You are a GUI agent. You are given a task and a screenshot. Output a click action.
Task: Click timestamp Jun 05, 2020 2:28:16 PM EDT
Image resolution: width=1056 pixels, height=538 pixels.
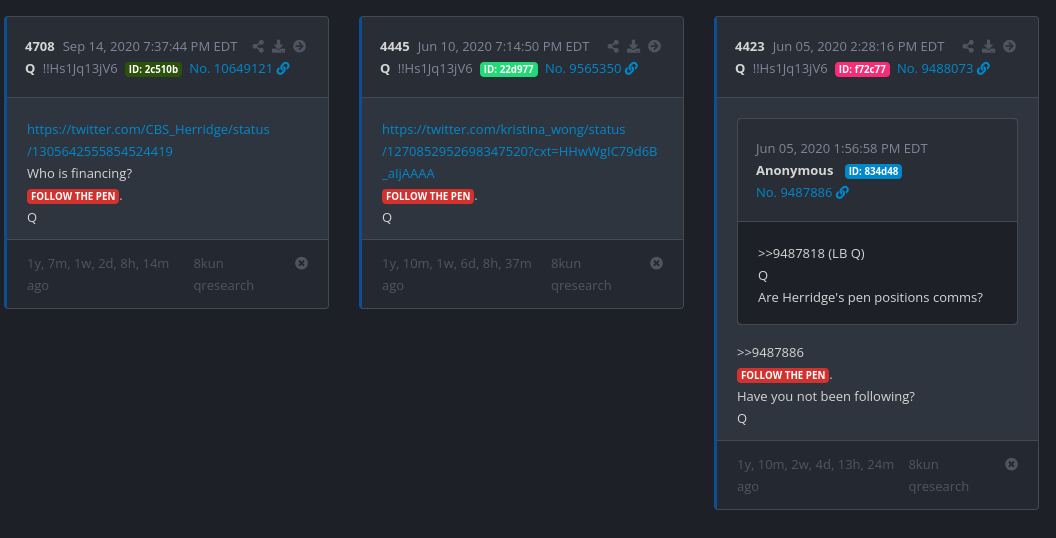[859, 46]
